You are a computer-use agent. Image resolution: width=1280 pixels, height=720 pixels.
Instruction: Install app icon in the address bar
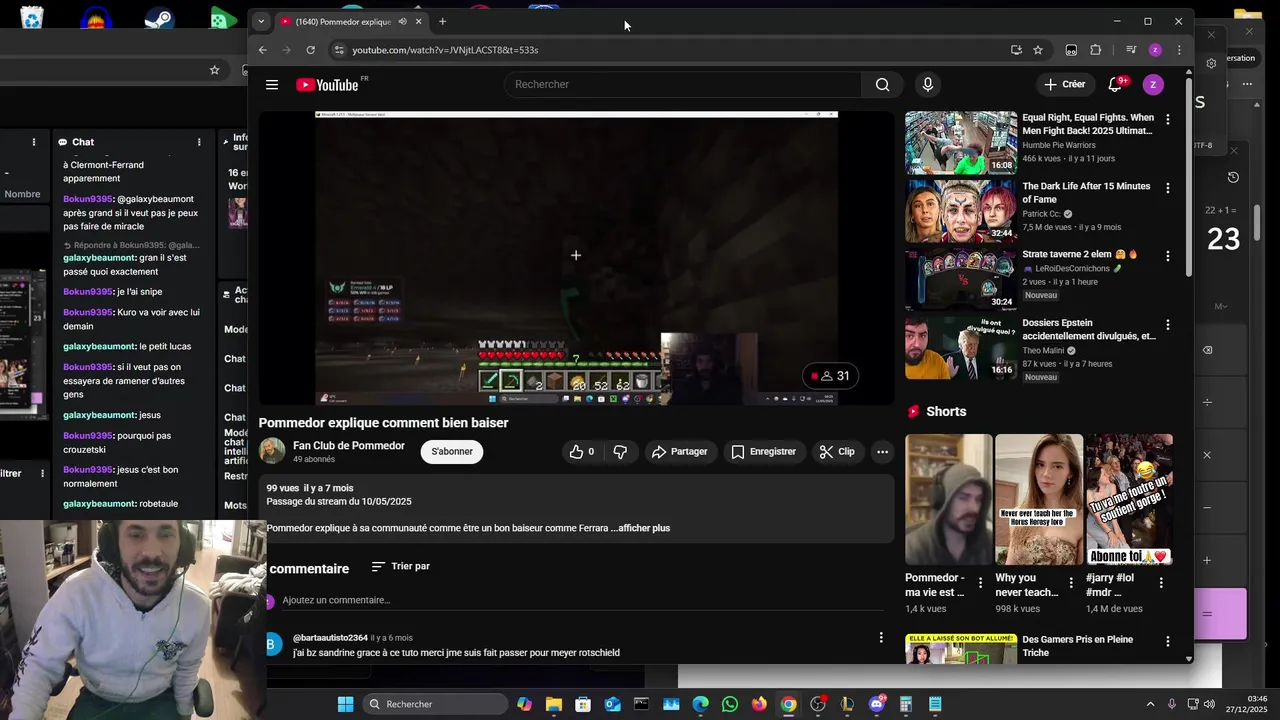coord(1016,50)
